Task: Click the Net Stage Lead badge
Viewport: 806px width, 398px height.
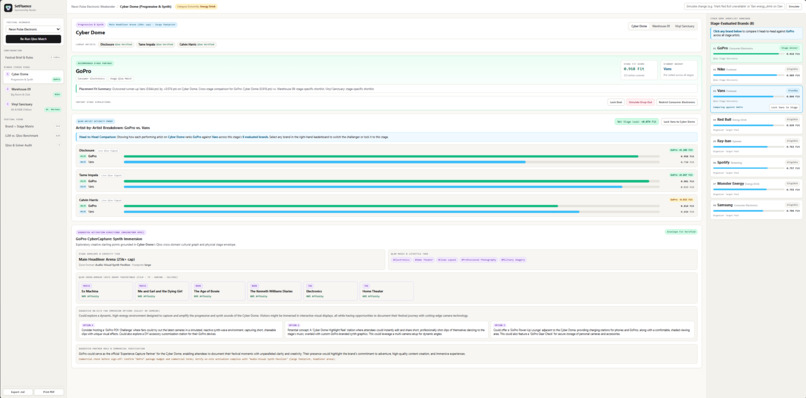Action: 636,122
